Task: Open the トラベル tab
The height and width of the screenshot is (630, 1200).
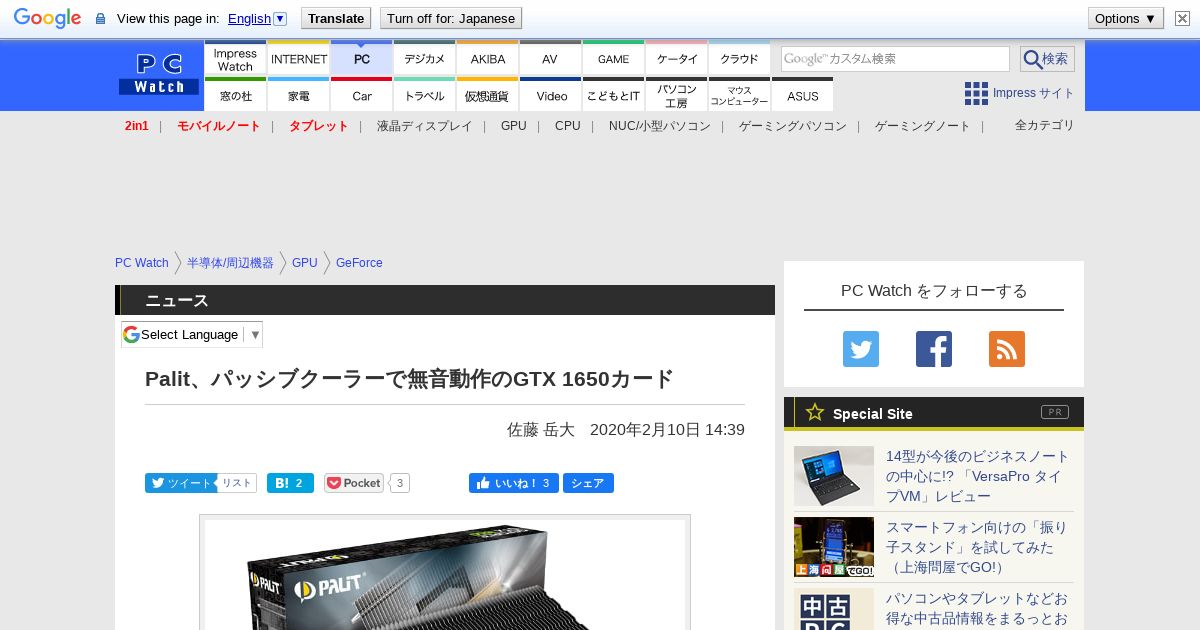Action: pos(425,95)
